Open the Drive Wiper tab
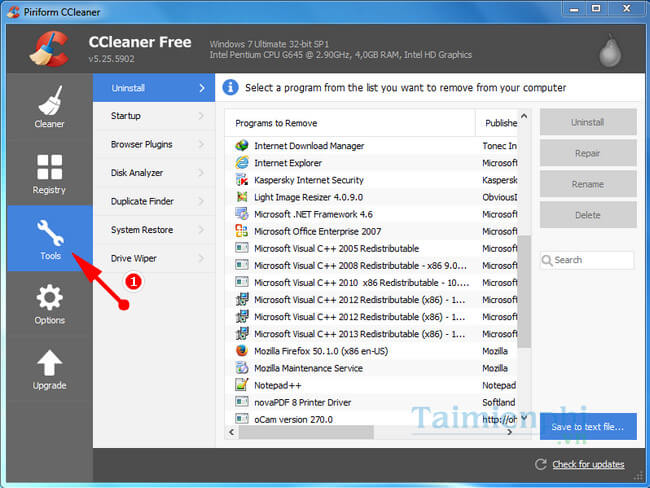This screenshot has height=488, width=650. [154, 258]
